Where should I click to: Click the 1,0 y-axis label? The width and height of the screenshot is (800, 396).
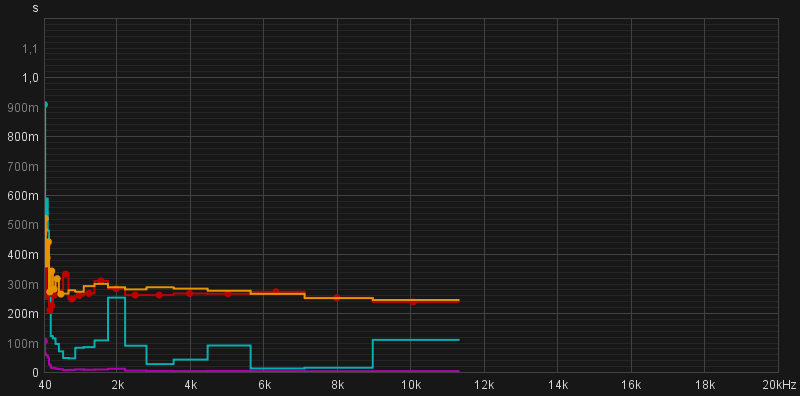tap(30, 78)
